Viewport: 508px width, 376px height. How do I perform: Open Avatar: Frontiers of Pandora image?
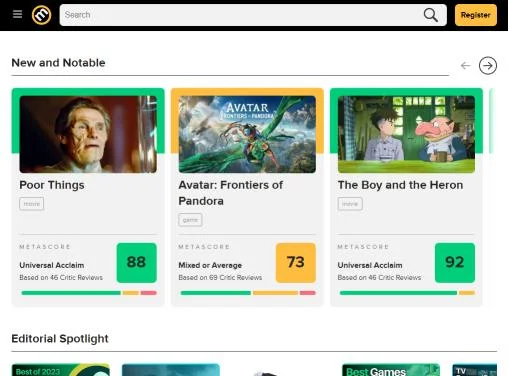(x=247, y=134)
